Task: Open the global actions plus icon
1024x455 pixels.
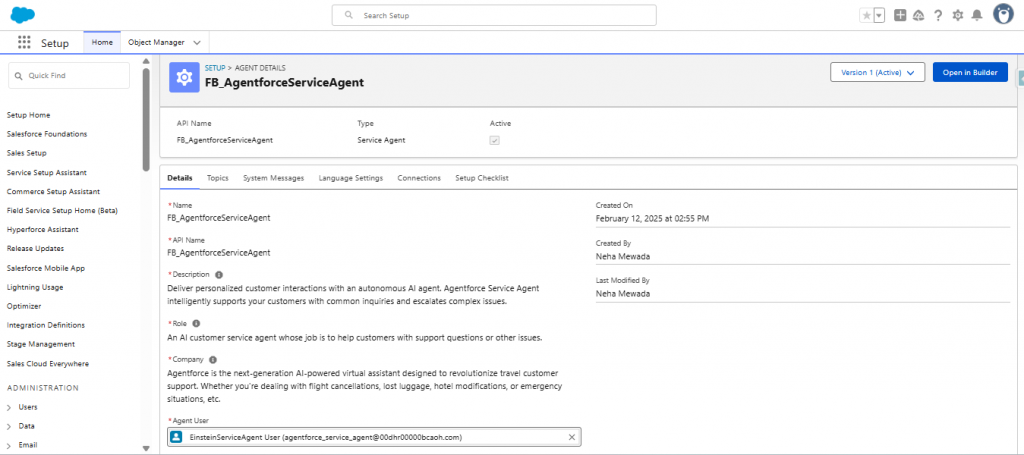Action: coord(900,15)
